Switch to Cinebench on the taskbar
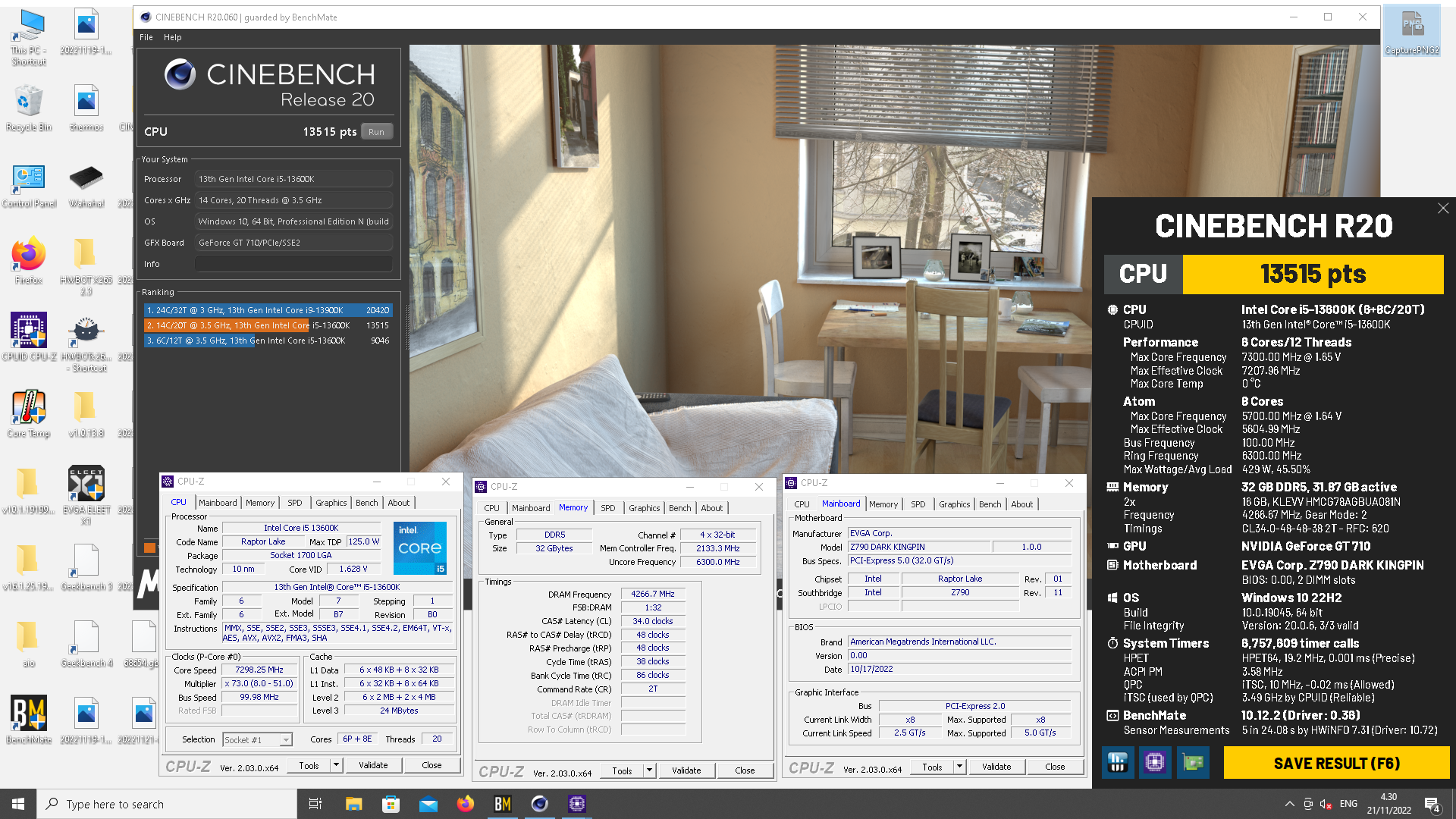Screen dimensions: 1456x819 [539, 804]
